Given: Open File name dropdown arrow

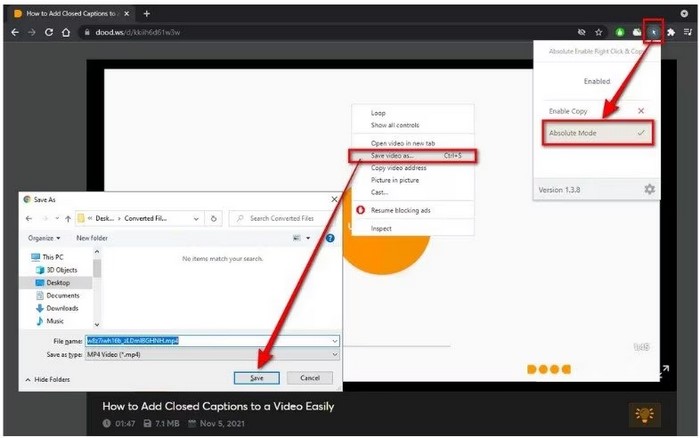Looking at the screenshot, I should (x=335, y=341).
